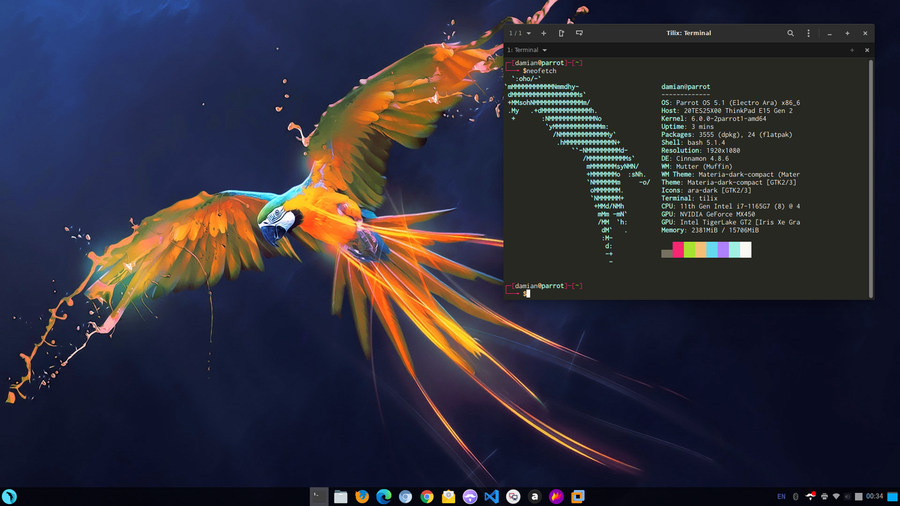900x506 pixels.
Task: Maximize the terminal pane with the small plus icon
Action: (852, 50)
